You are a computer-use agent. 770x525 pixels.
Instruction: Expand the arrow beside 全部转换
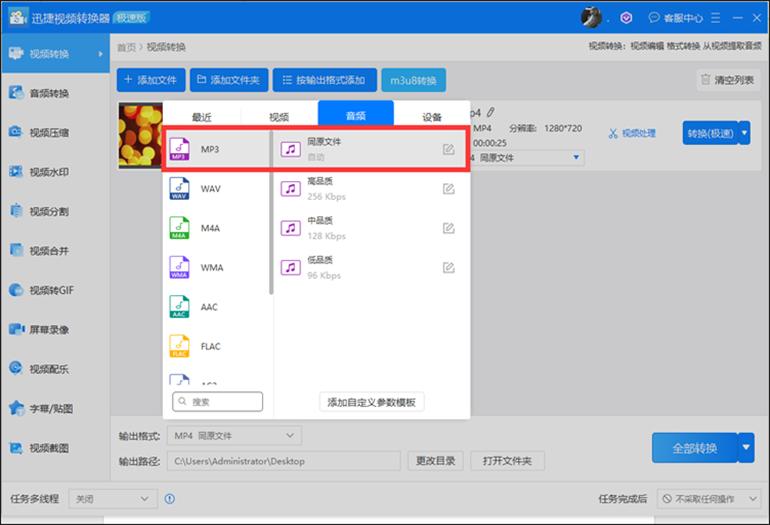[746, 447]
